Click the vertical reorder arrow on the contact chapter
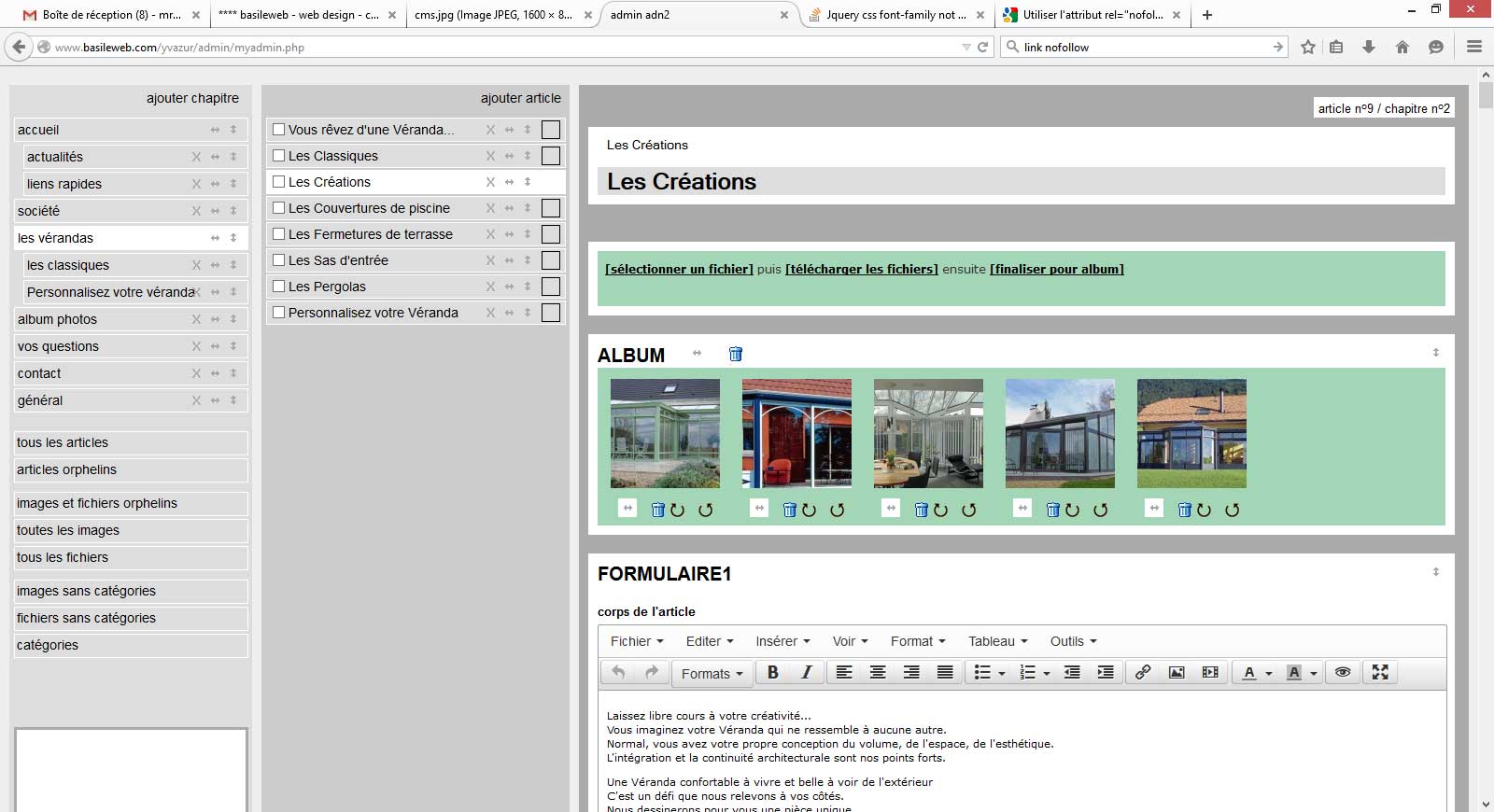The width and height of the screenshot is (1494, 812). tap(233, 373)
